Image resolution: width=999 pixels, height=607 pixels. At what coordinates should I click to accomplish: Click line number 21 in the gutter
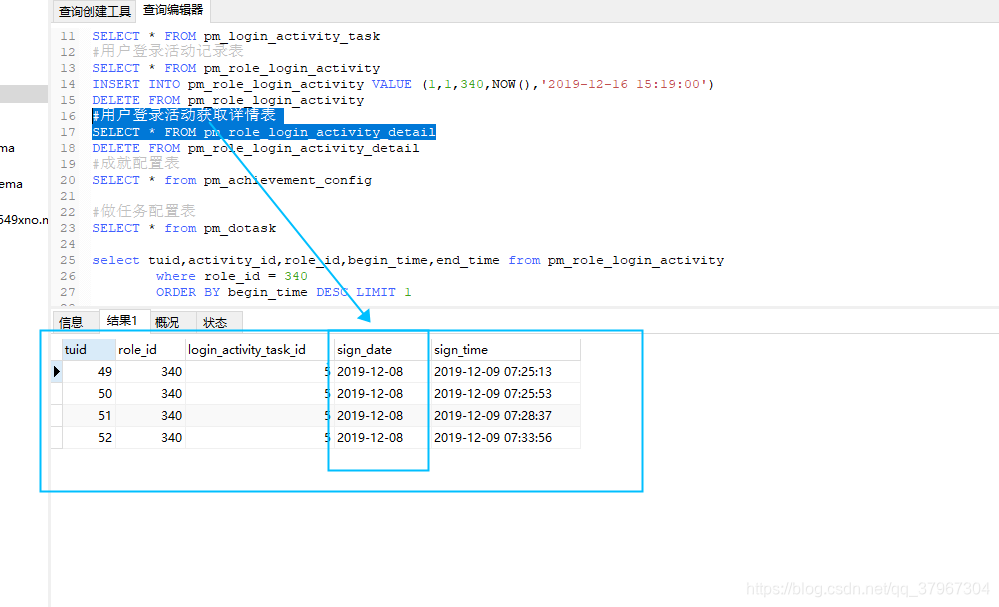coord(68,196)
